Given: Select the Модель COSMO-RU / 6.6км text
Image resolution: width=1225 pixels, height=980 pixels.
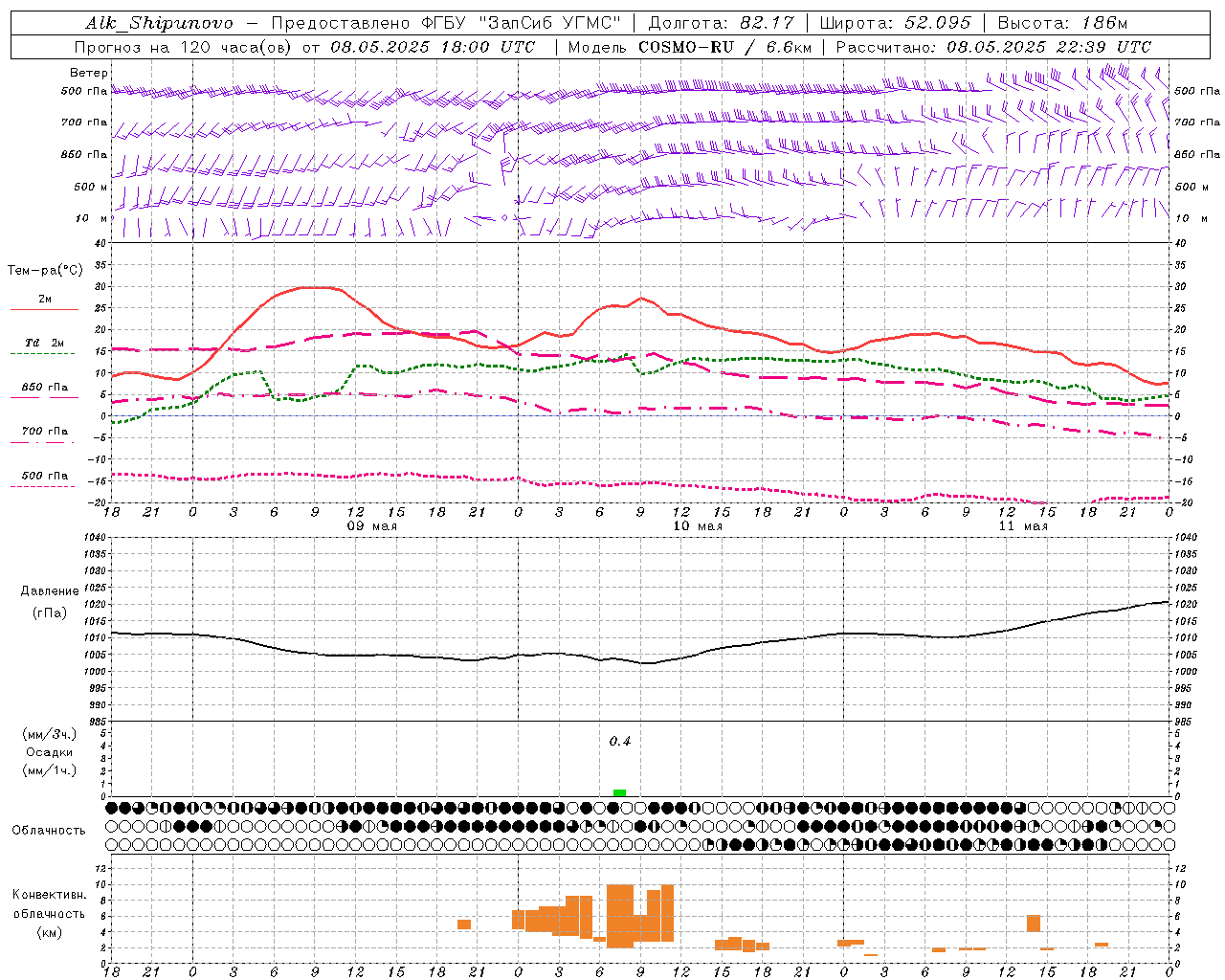Looking at the screenshot, I should [689, 47].
